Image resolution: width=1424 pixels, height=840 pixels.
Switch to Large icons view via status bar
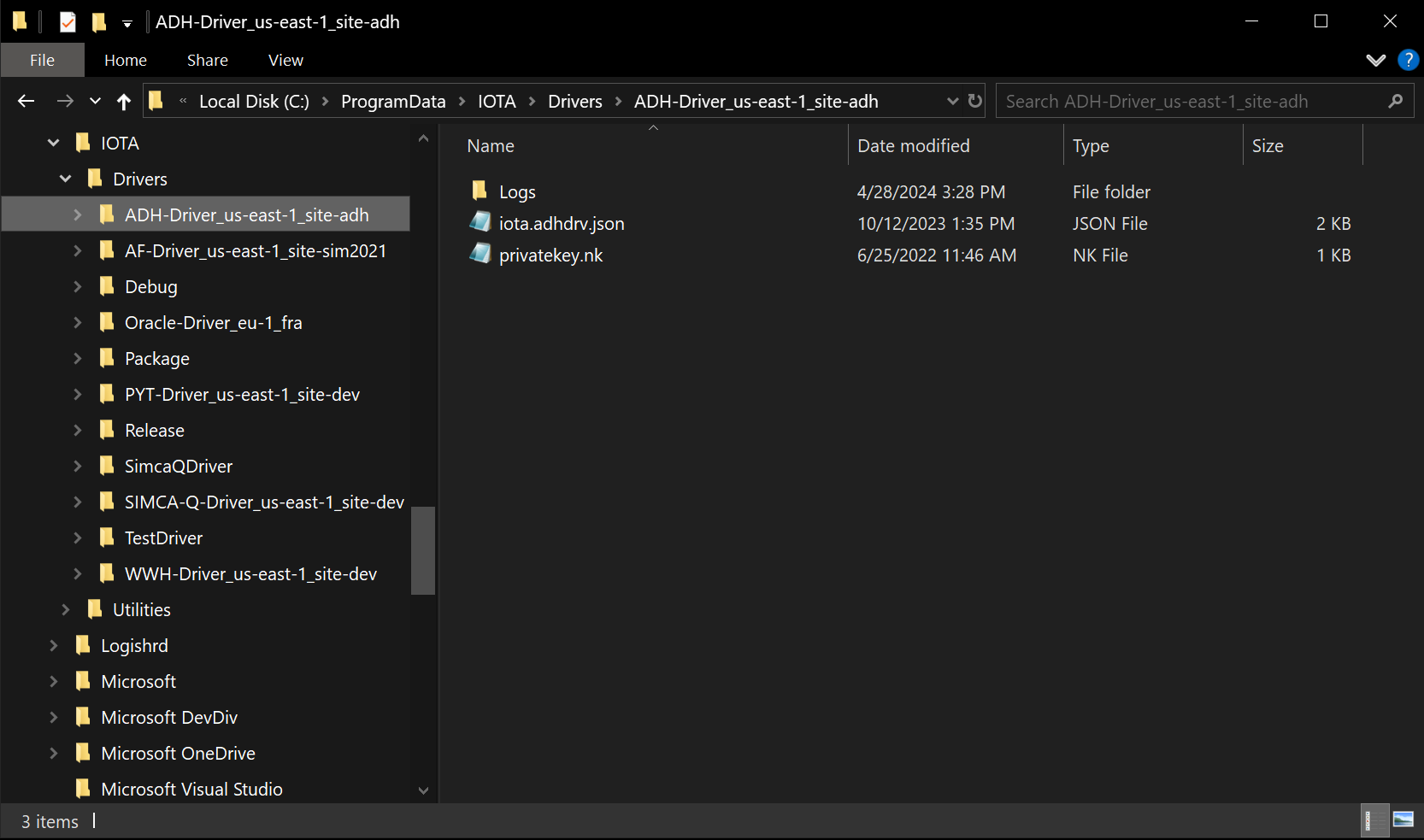click(x=1403, y=820)
